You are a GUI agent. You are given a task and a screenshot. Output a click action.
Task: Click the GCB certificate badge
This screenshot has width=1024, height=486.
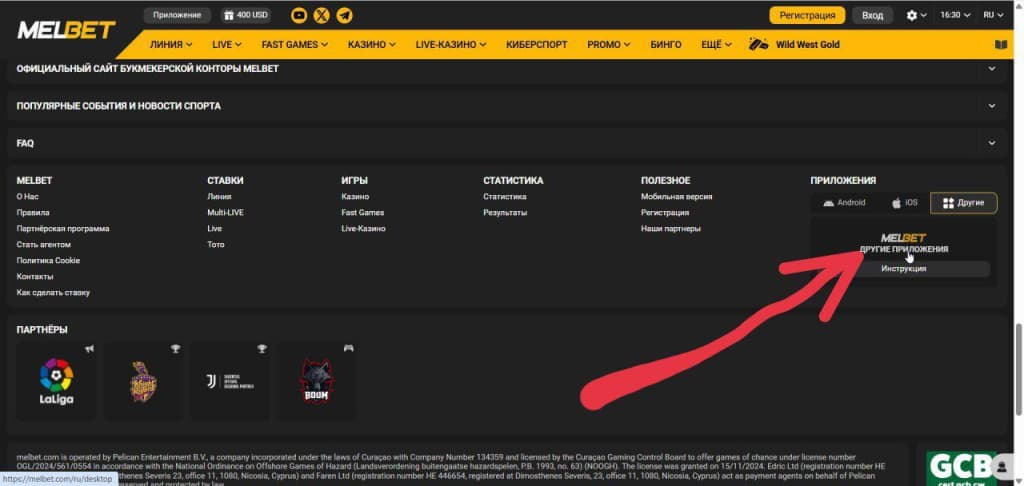point(962,468)
